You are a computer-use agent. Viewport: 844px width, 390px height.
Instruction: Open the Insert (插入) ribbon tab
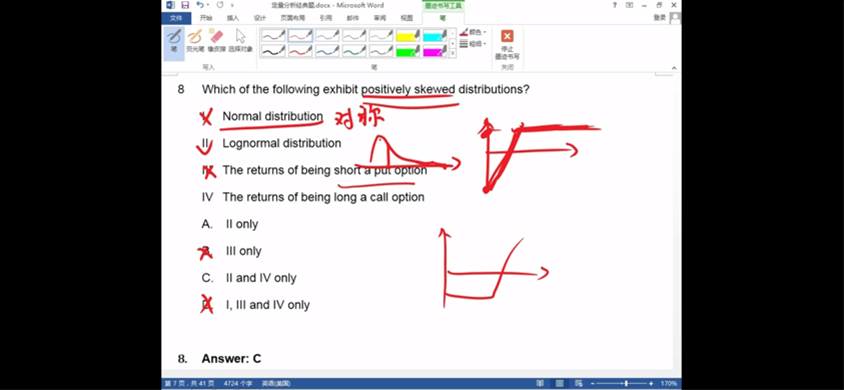tap(233, 18)
